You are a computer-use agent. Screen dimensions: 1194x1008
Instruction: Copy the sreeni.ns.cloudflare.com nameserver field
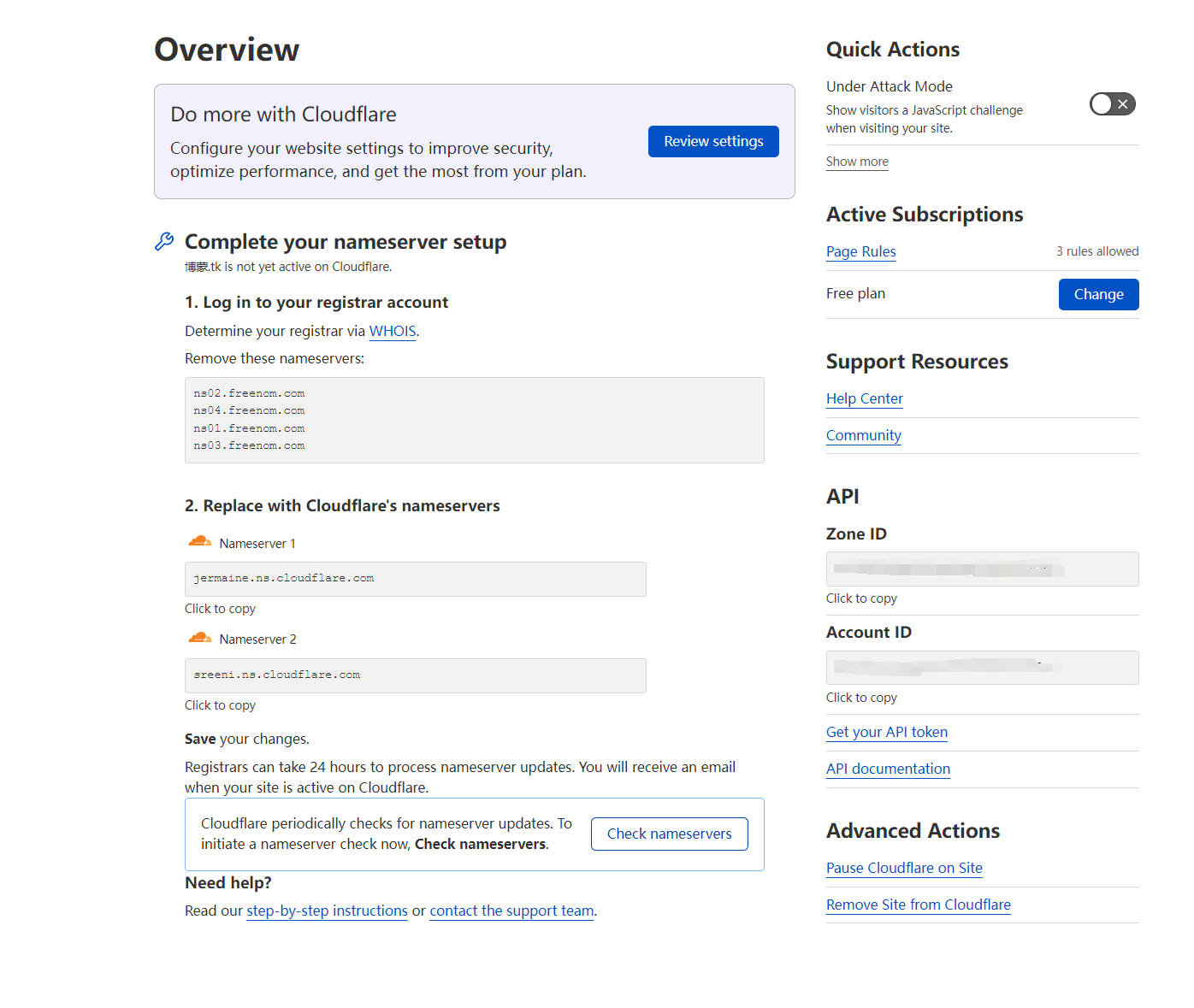click(x=416, y=675)
